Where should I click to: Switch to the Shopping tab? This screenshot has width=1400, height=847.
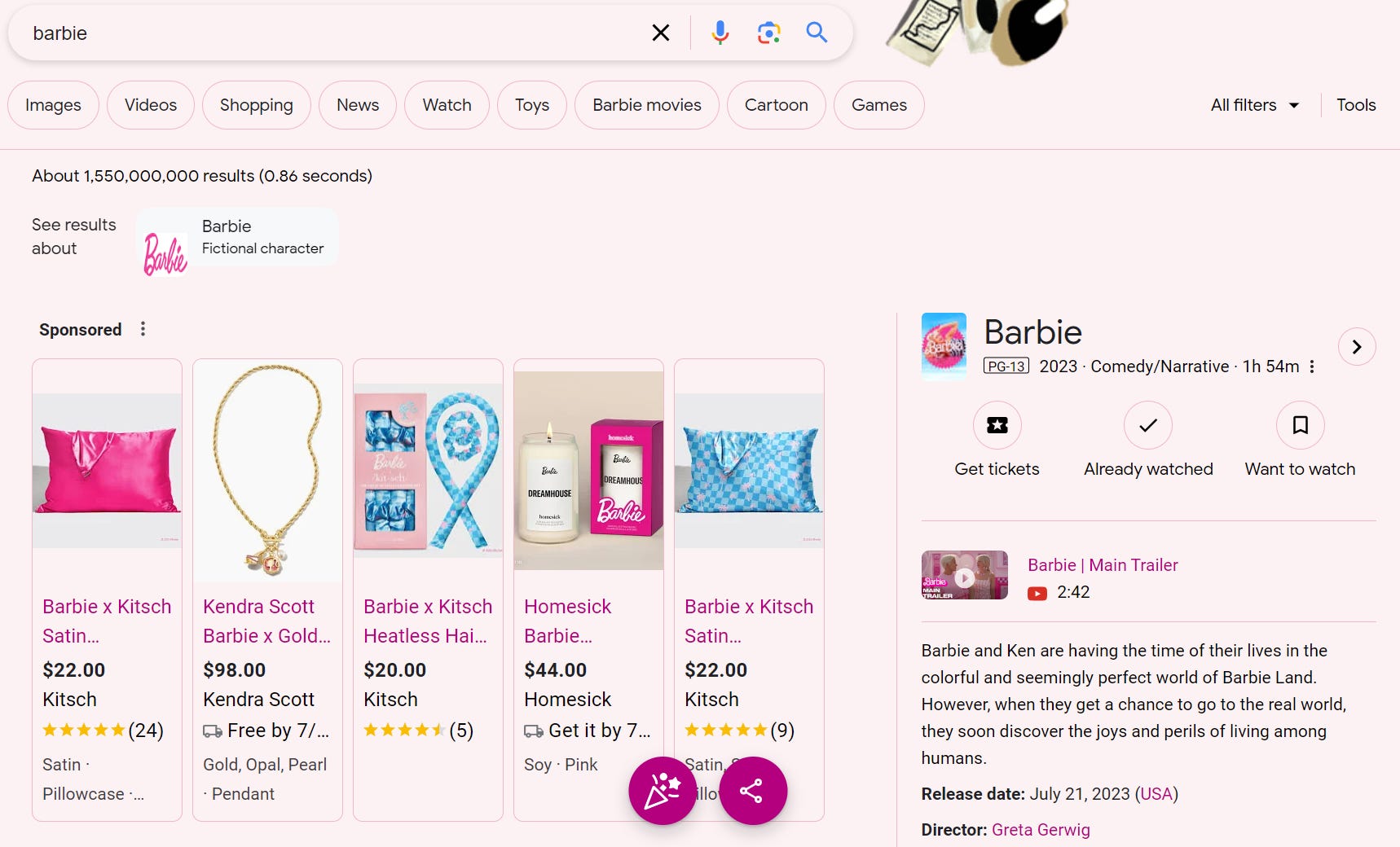(256, 105)
